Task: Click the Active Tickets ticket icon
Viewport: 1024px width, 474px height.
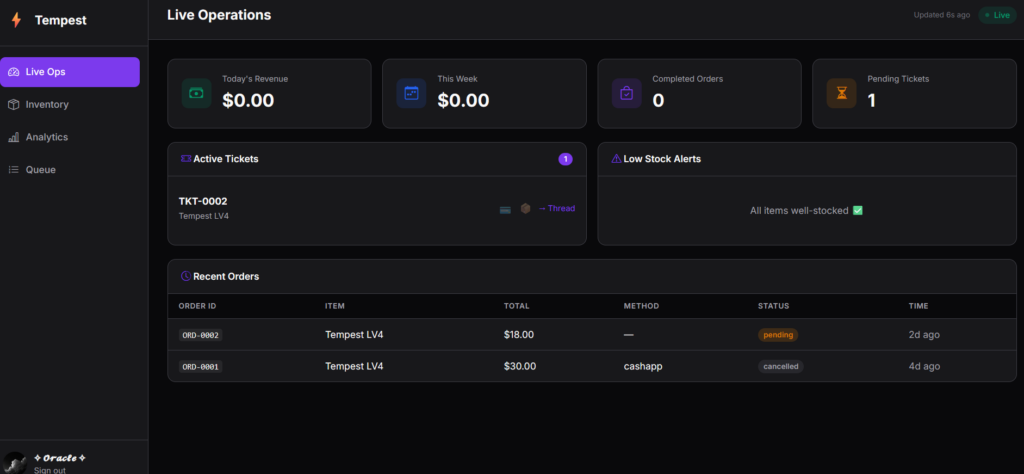Action: point(185,159)
